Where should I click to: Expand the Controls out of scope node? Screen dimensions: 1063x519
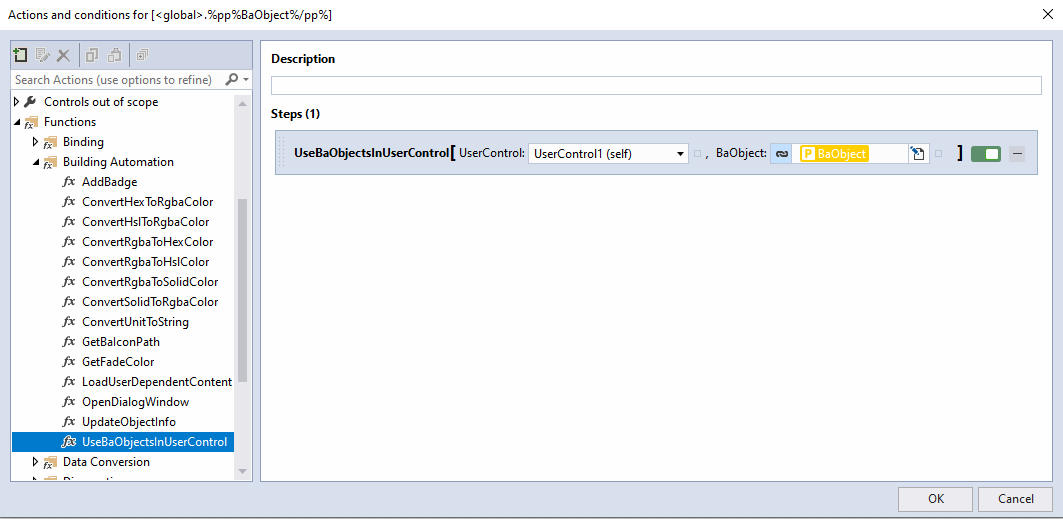pos(17,102)
